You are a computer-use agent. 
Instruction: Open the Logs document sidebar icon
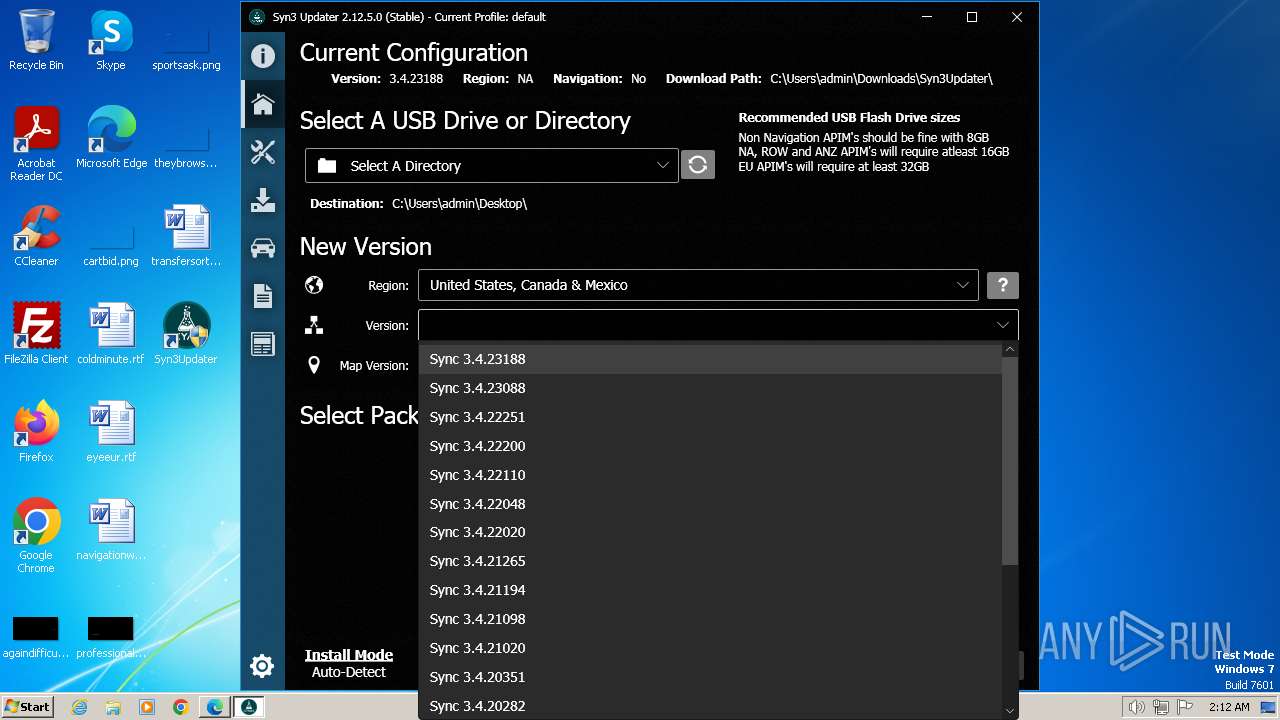pyautogui.click(x=263, y=296)
